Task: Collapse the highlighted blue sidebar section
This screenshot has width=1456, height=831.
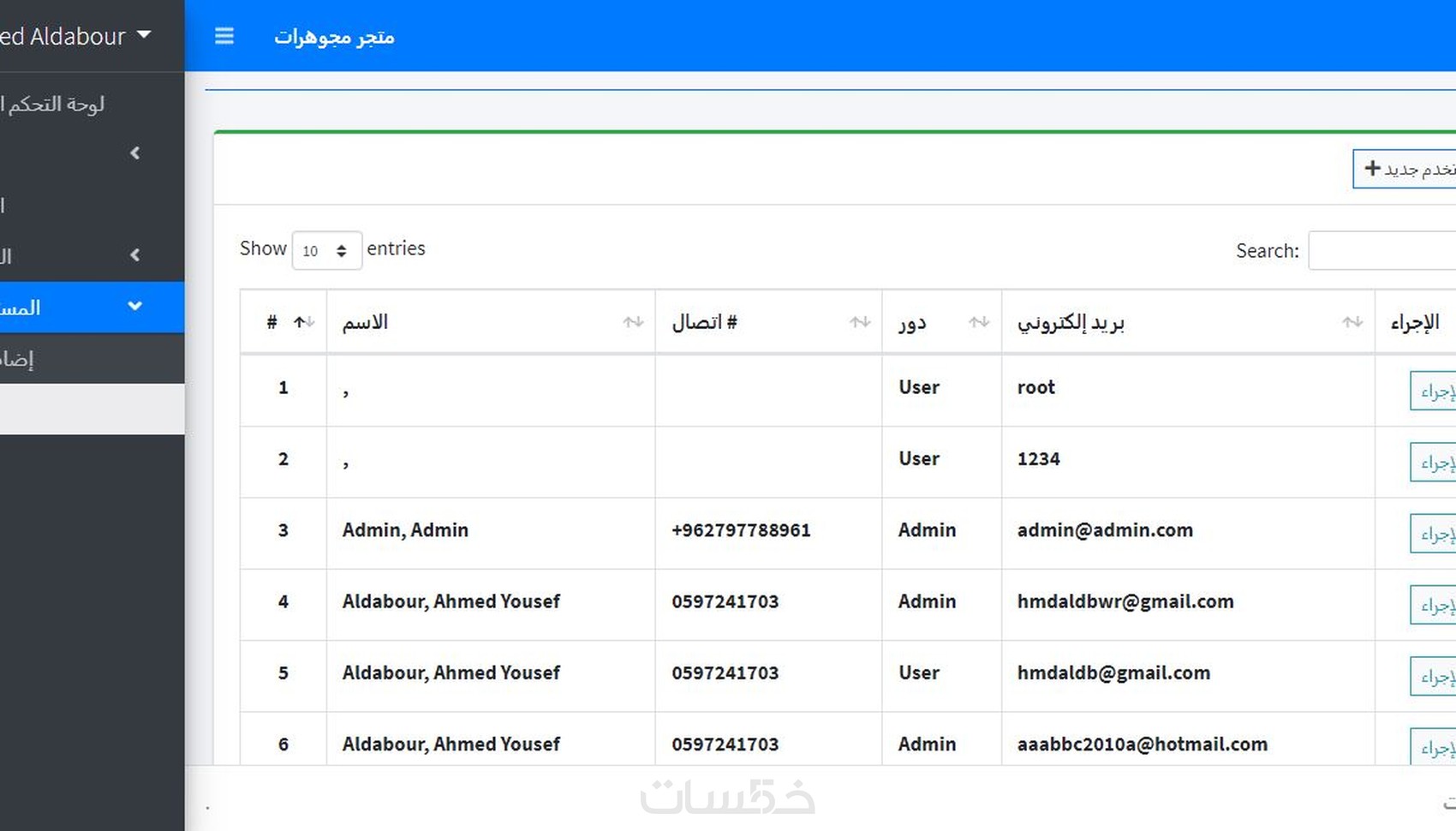Action: 134,307
